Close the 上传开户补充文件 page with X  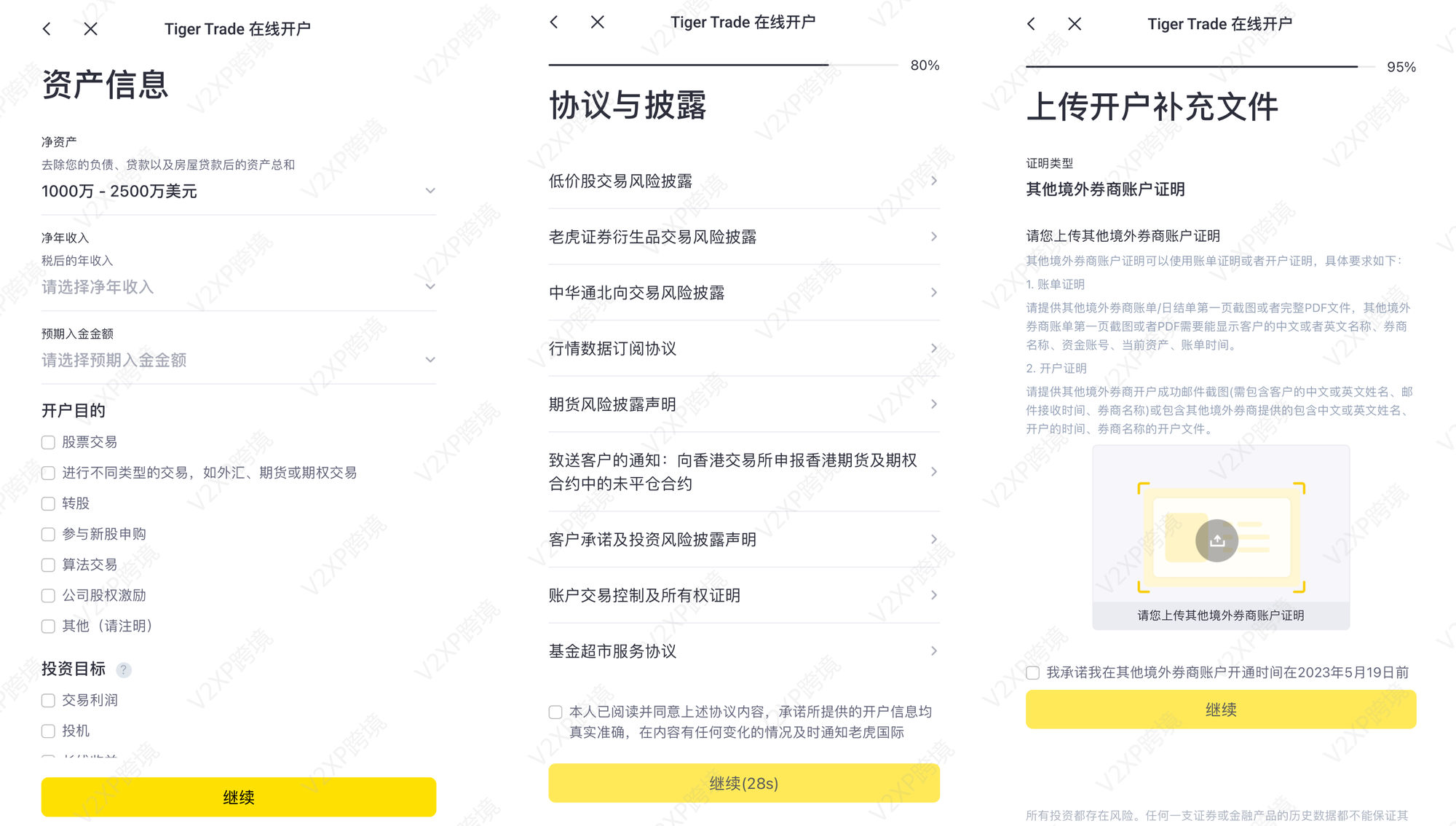tap(1075, 24)
